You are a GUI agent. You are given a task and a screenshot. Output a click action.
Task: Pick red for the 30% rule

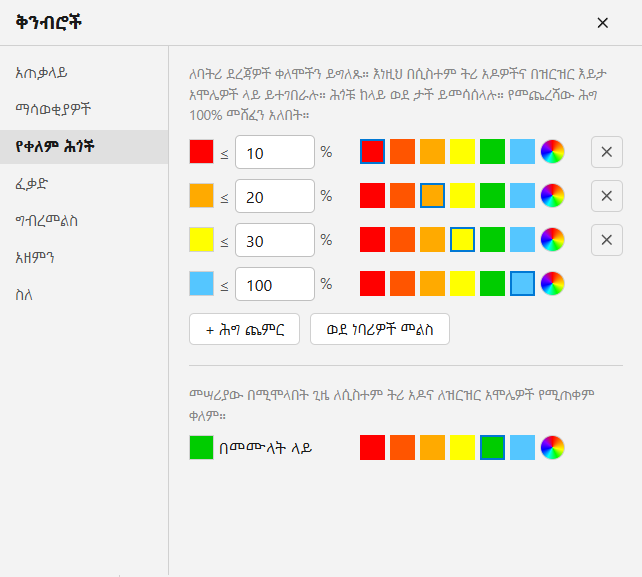(x=373, y=240)
